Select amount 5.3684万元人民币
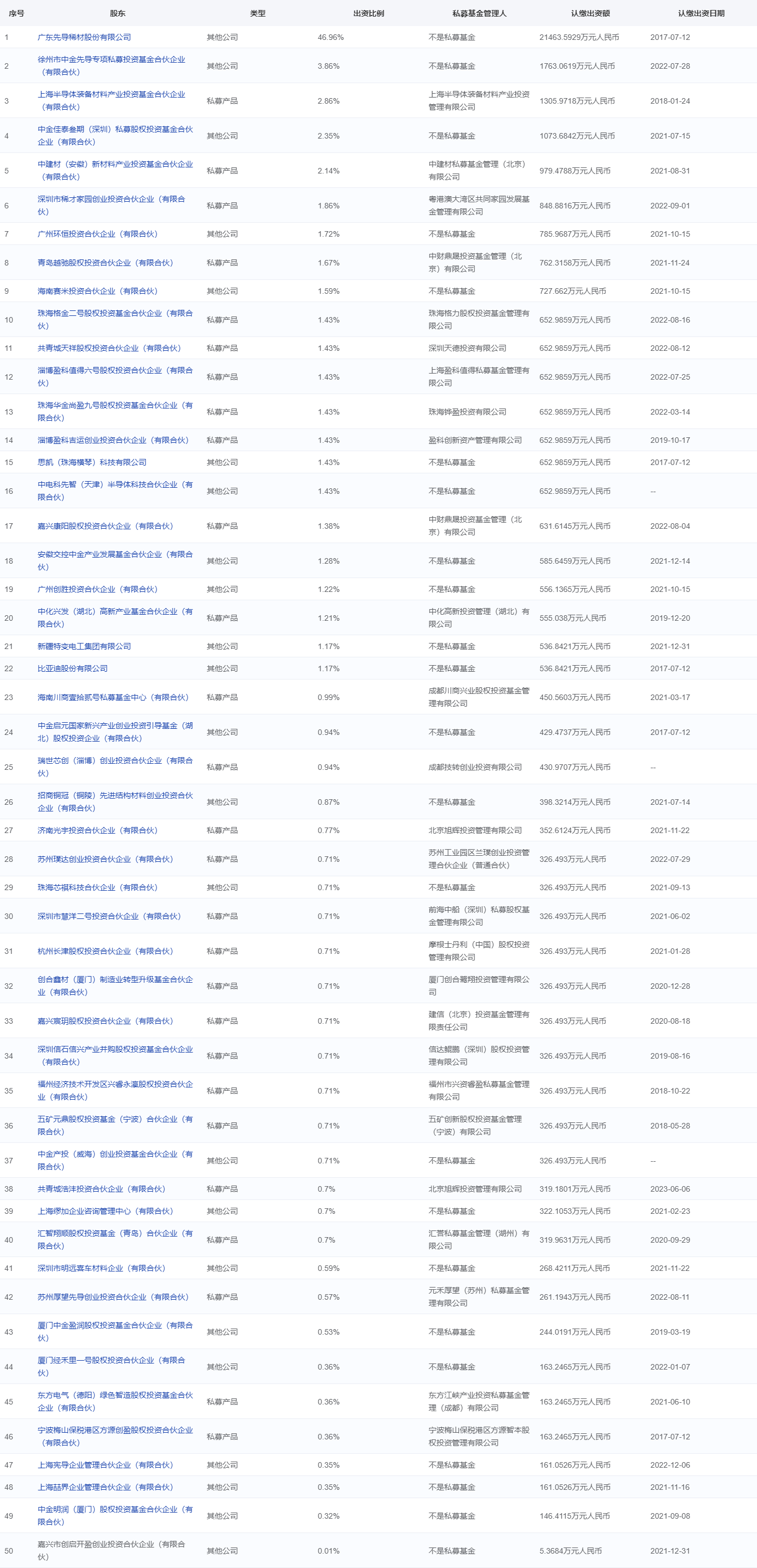Viewport: 757px width, 1568px height. [x=571, y=1551]
